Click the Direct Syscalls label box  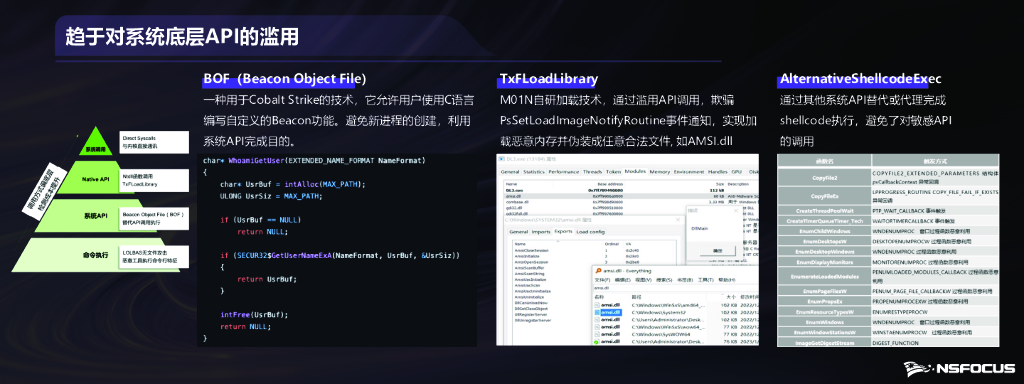(x=154, y=142)
